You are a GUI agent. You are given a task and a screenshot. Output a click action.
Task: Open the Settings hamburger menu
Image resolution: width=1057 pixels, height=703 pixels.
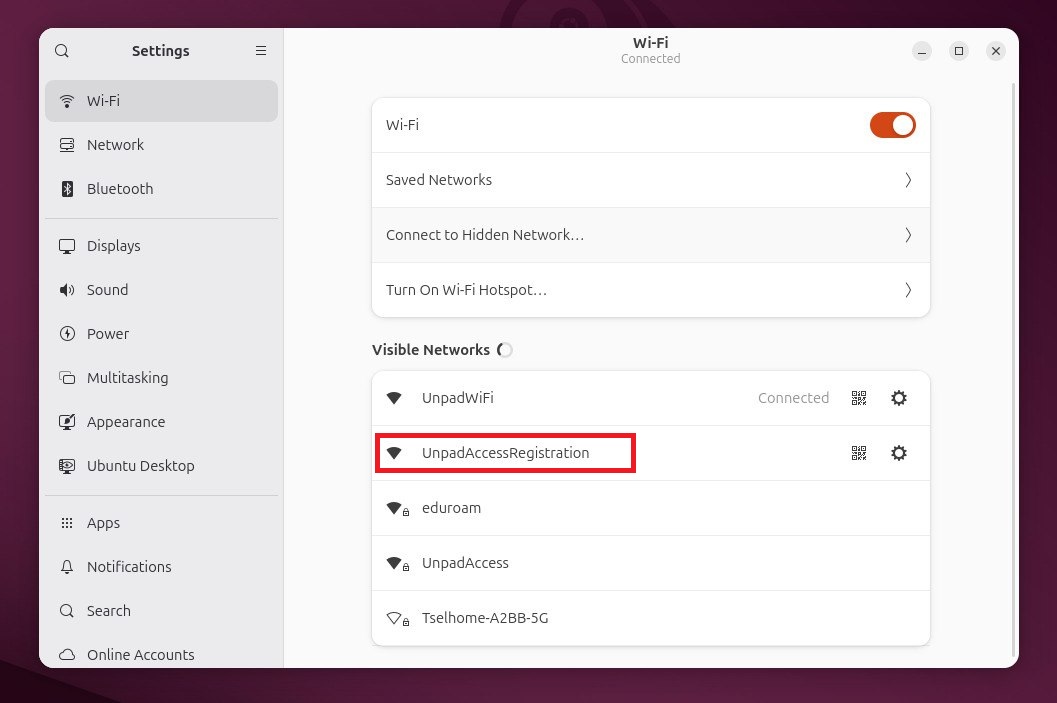click(261, 51)
